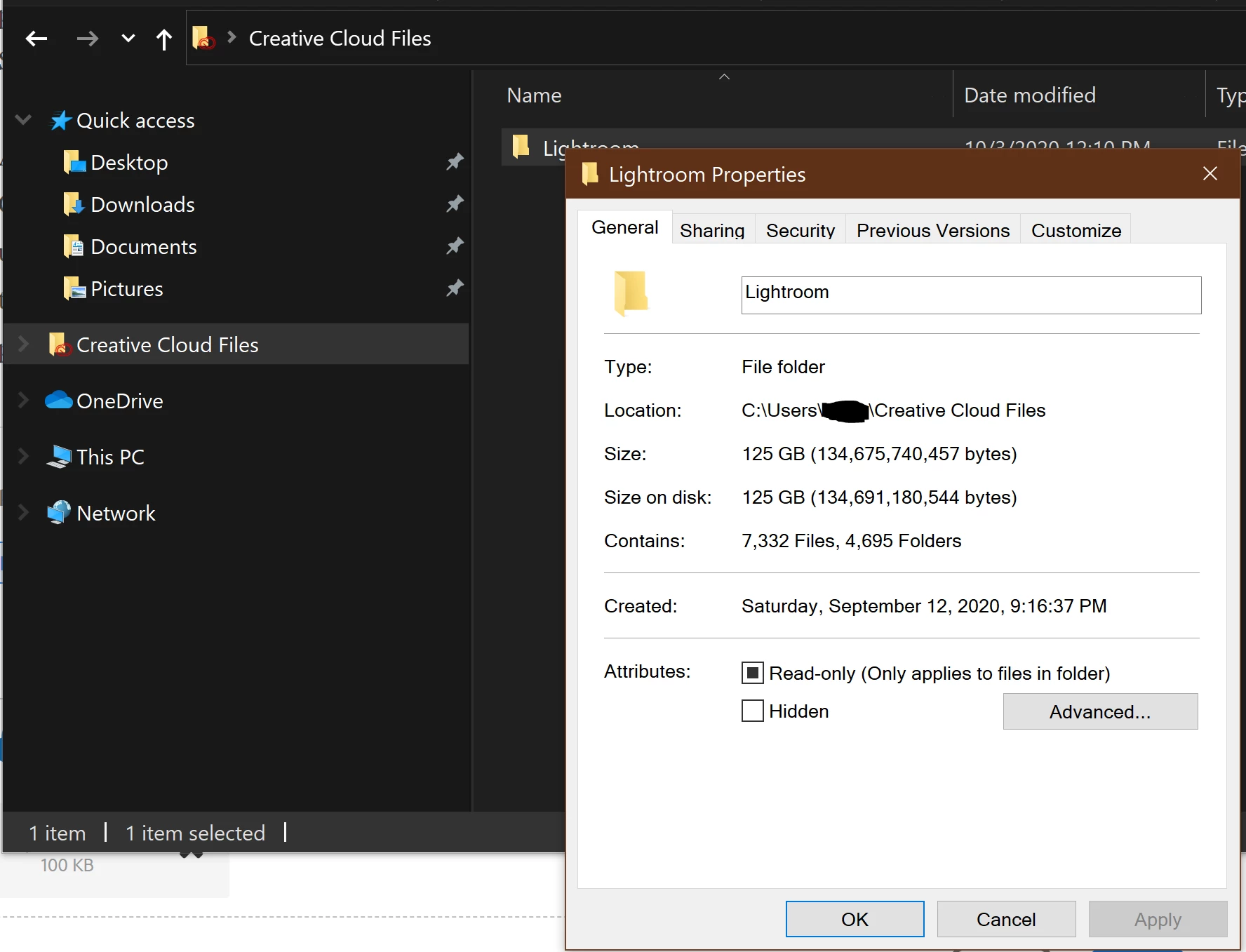1246x952 pixels.
Task: Open Documents from Quick access
Action: [144, 247]
